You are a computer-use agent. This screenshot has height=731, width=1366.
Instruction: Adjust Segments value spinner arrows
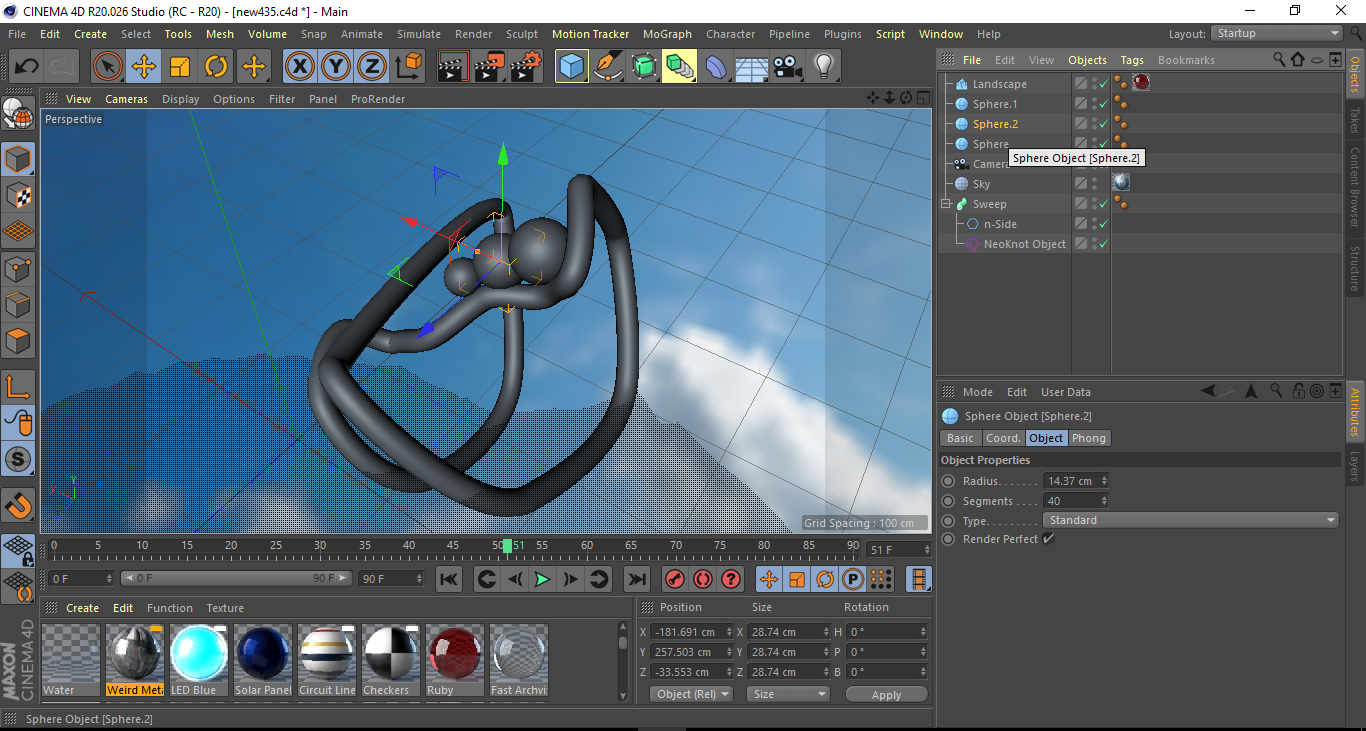(1104, 501)
